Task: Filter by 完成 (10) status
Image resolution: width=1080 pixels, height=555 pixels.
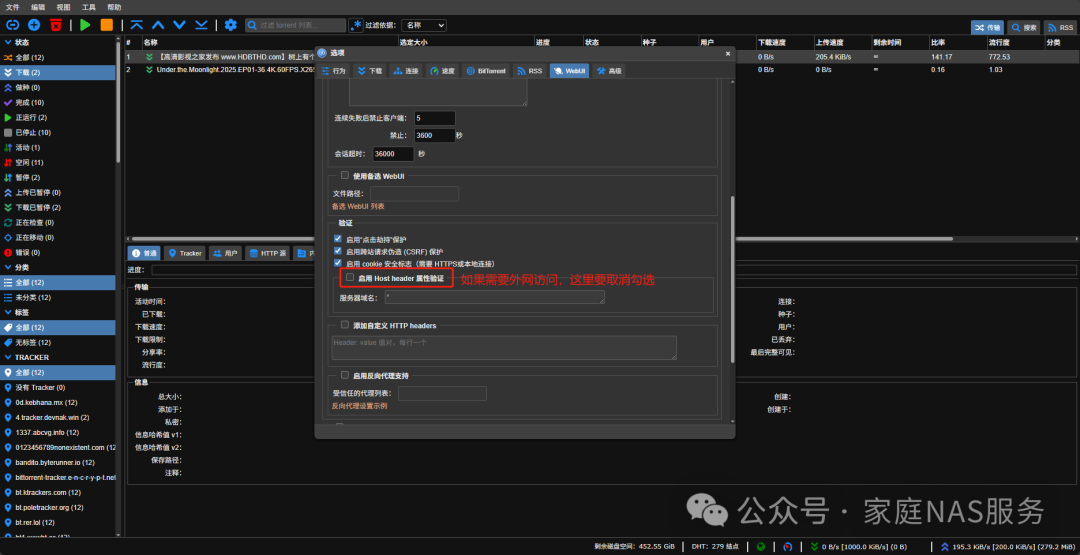Action: pos(57,103)
